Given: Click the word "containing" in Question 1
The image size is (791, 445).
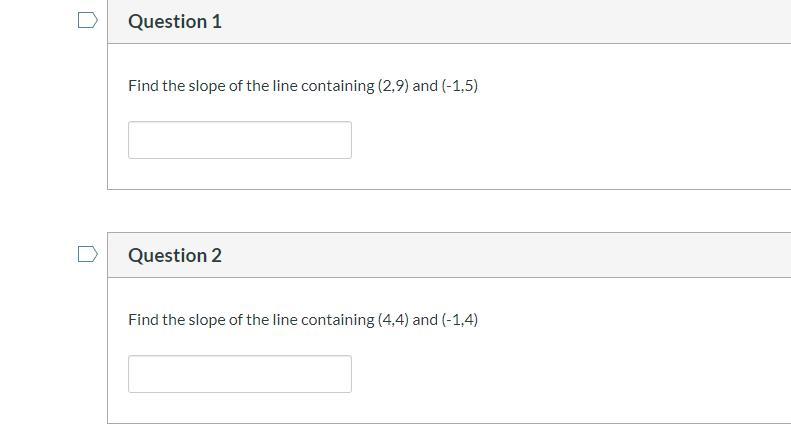Looking at the screenshot, I should (x=338, y=86).
